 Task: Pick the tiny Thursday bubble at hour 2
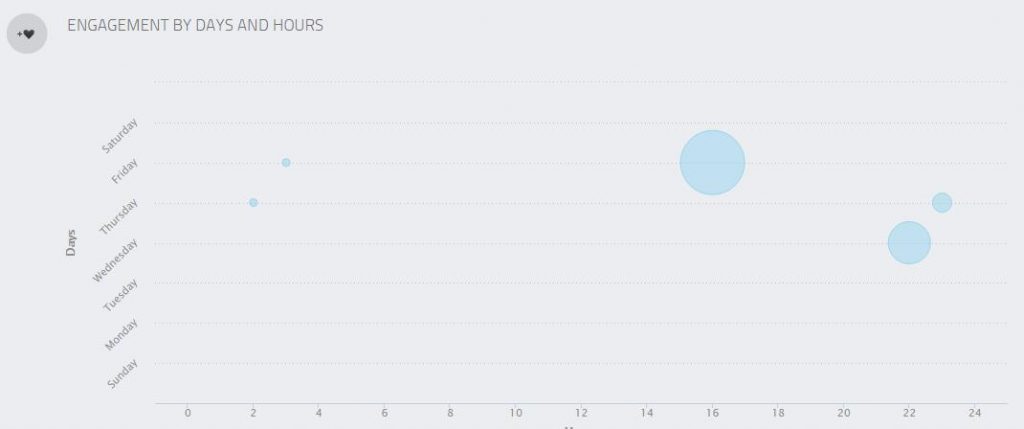(x=253, y=202)
